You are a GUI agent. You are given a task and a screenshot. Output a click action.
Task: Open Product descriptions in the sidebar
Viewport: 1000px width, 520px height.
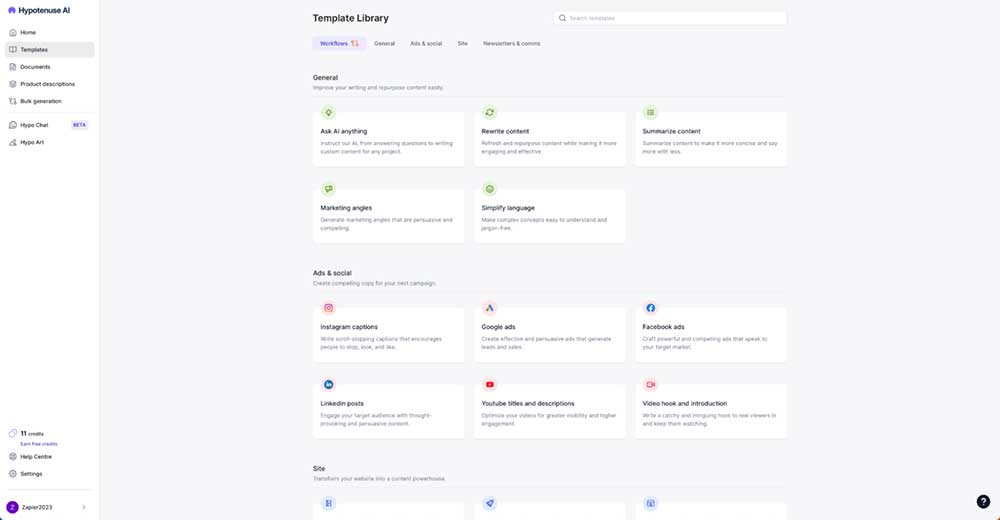point(50,84)
